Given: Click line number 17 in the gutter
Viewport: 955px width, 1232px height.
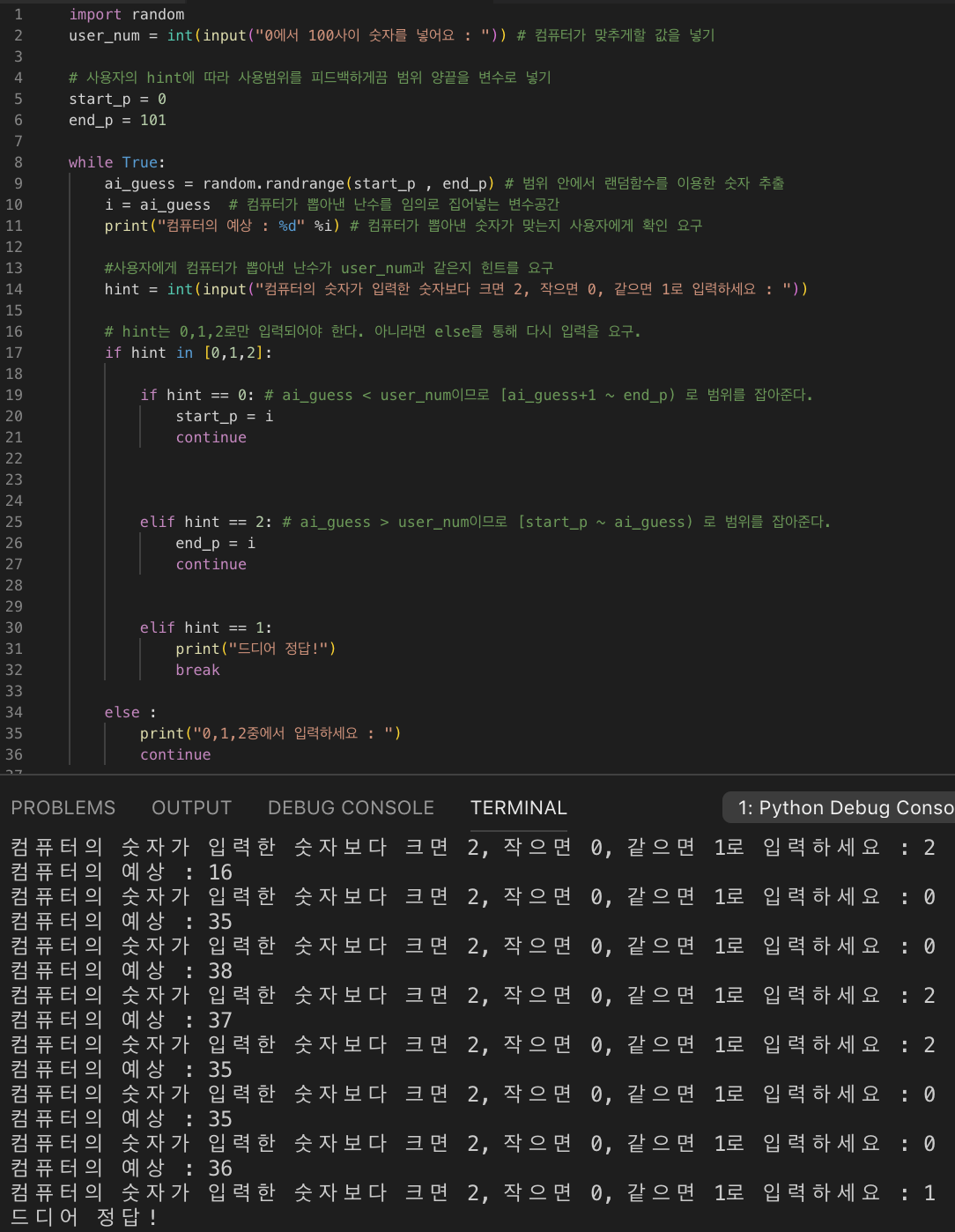Looking at the screenshot, I should pyautogui.click(x=14, y=353).
